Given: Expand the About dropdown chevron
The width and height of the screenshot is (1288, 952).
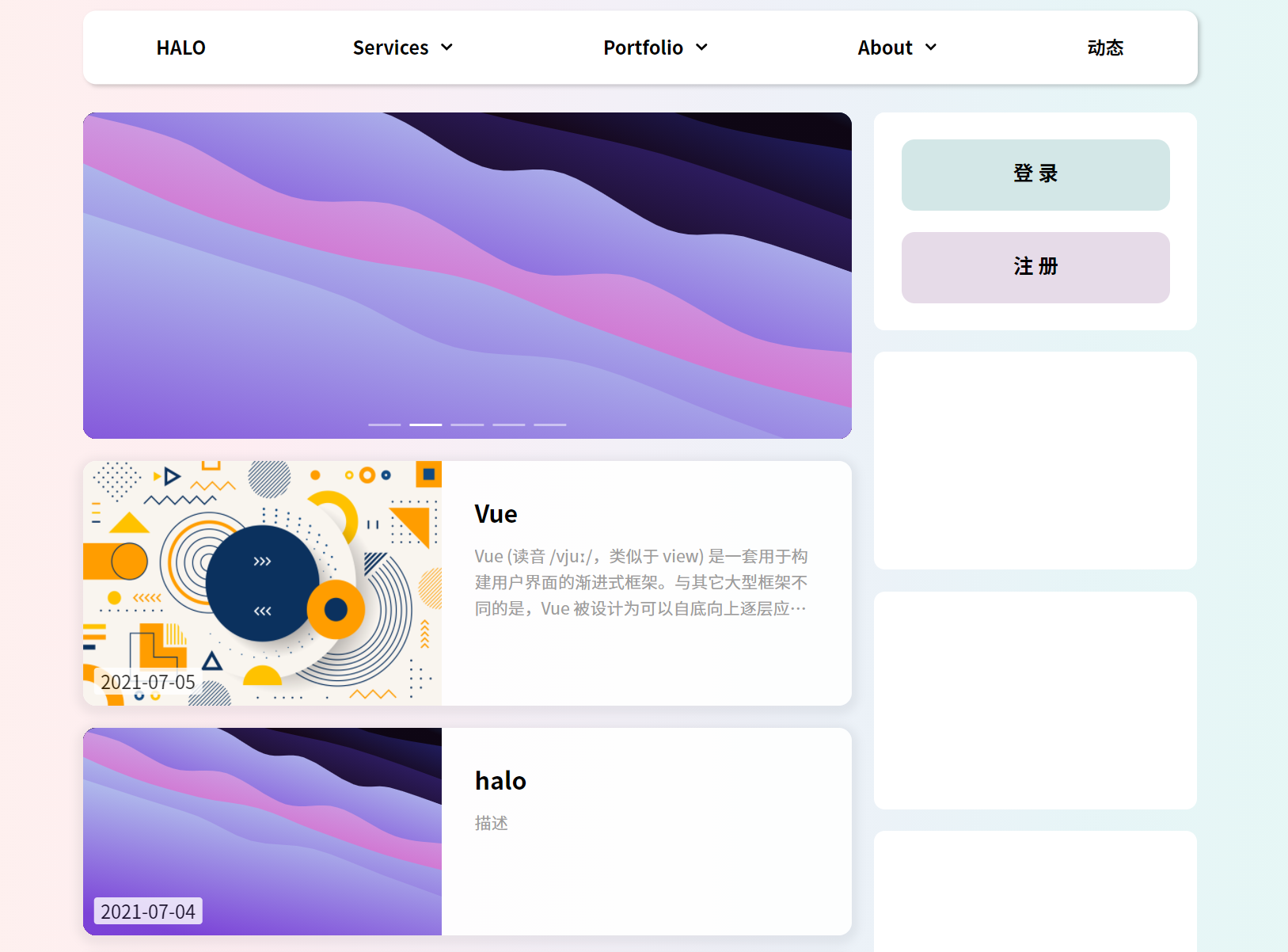Looking at the screenshot, I should (932, 48).
